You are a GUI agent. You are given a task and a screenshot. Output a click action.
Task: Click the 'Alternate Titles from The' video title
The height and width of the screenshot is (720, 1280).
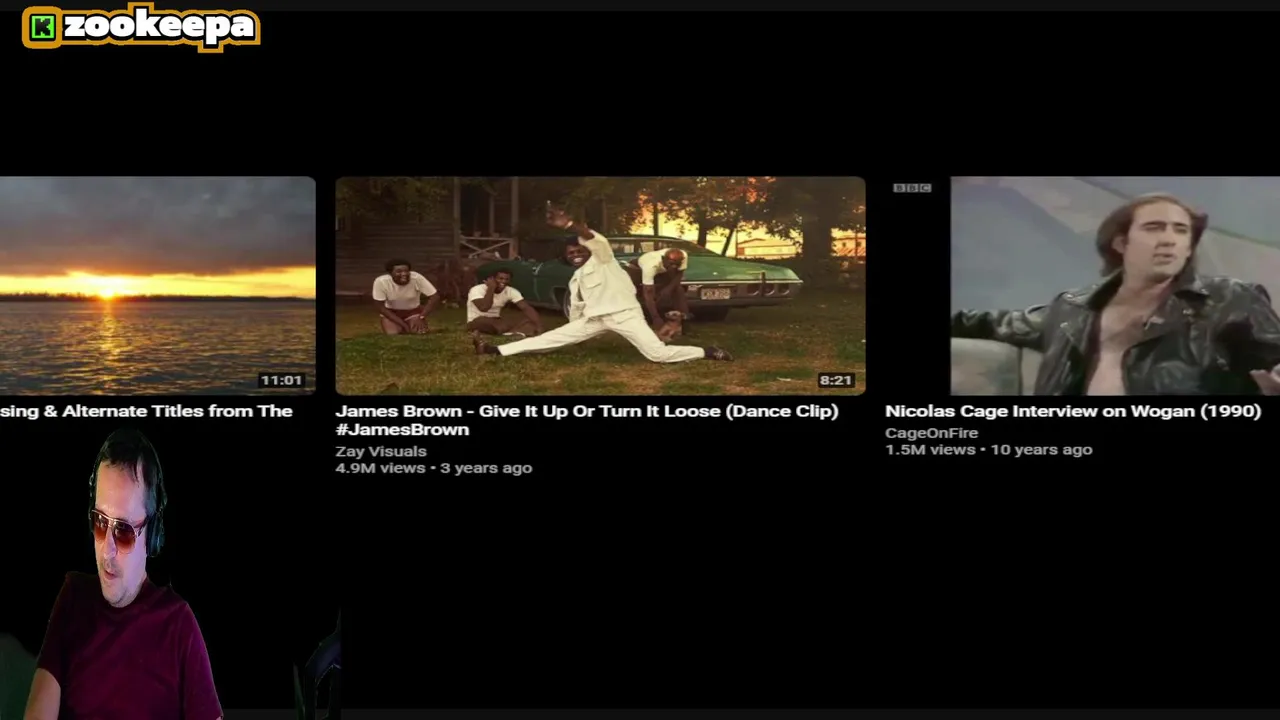(x=146, y=411)
